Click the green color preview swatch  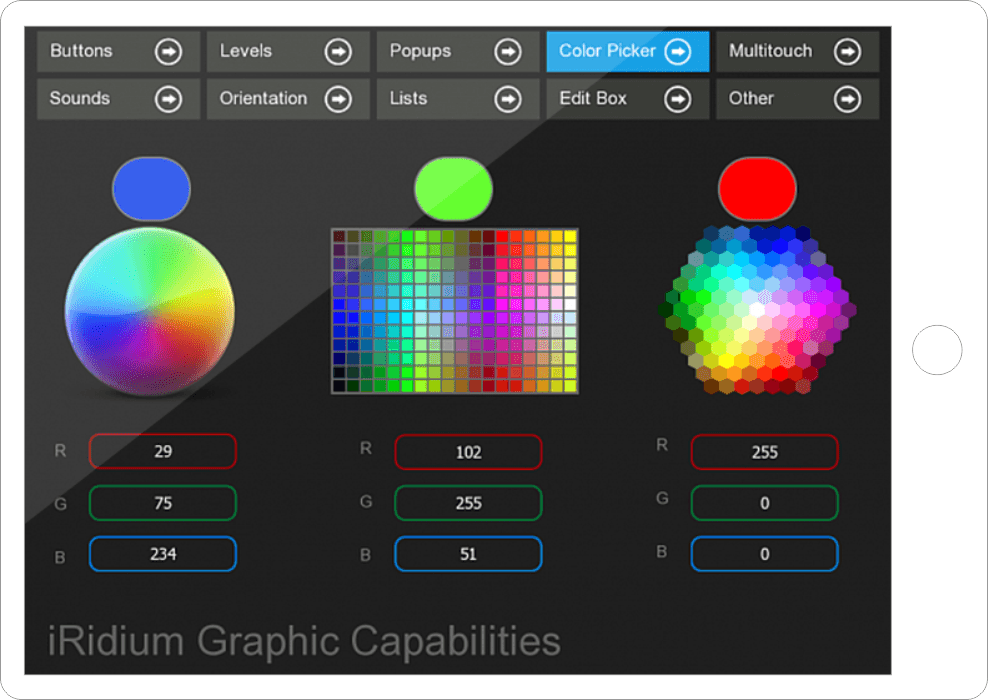(453, 188)
